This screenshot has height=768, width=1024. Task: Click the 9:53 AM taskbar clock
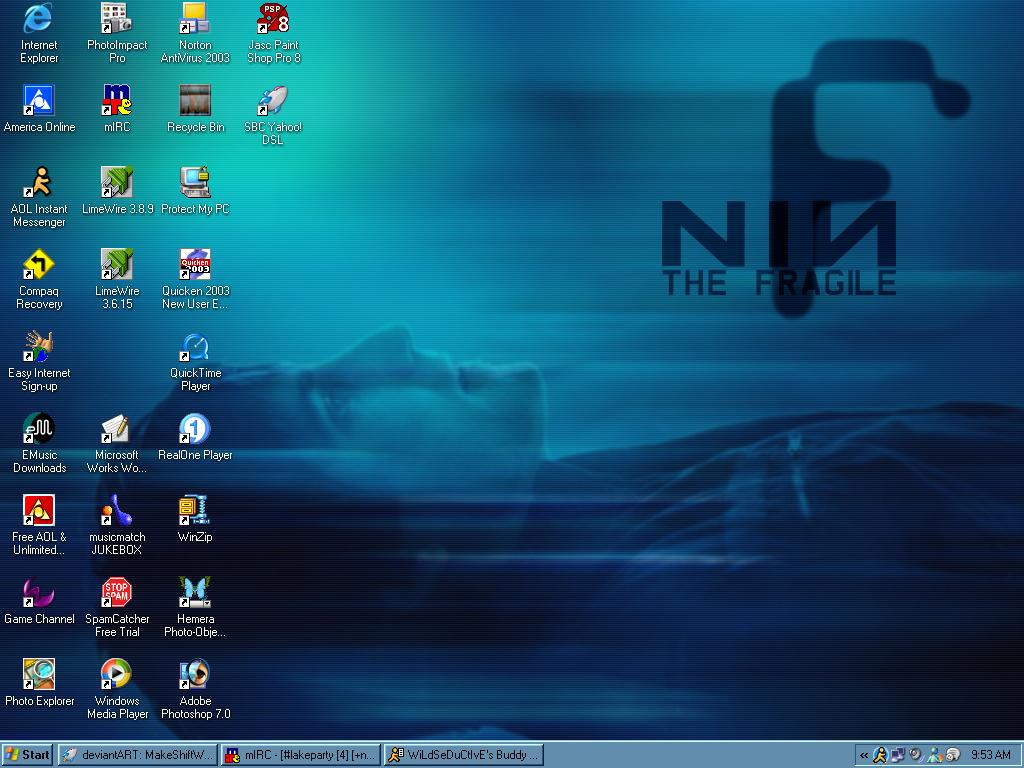click(991, 756)
